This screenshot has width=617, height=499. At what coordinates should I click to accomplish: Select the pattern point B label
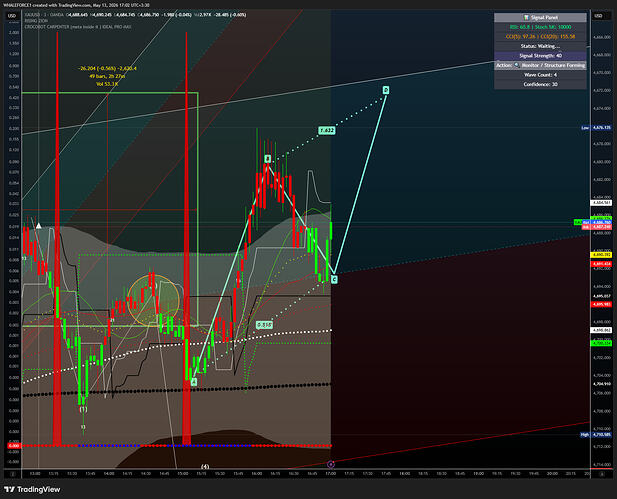tap(268, 159)
